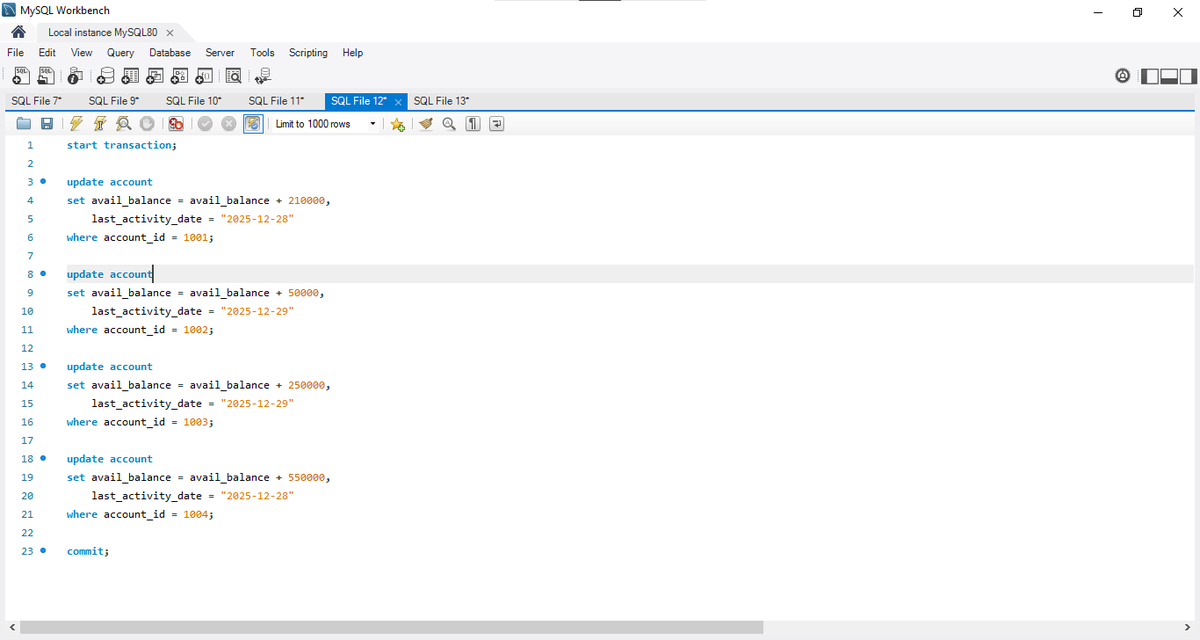
Task: Click the statement marker on line 23
Action: click(43, 551)
